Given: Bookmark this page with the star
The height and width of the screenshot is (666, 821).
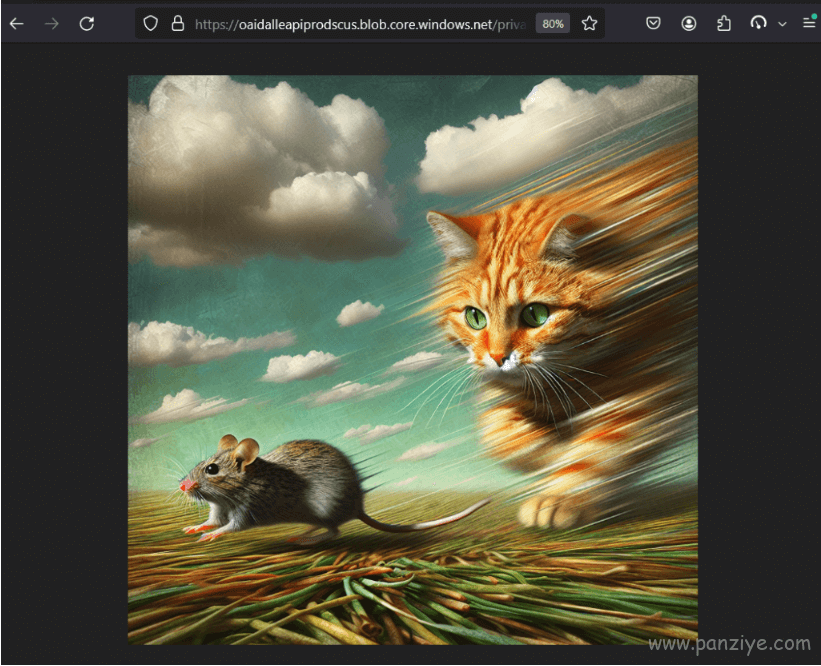Looking at the screenshot, I should [x=590, y=24].
